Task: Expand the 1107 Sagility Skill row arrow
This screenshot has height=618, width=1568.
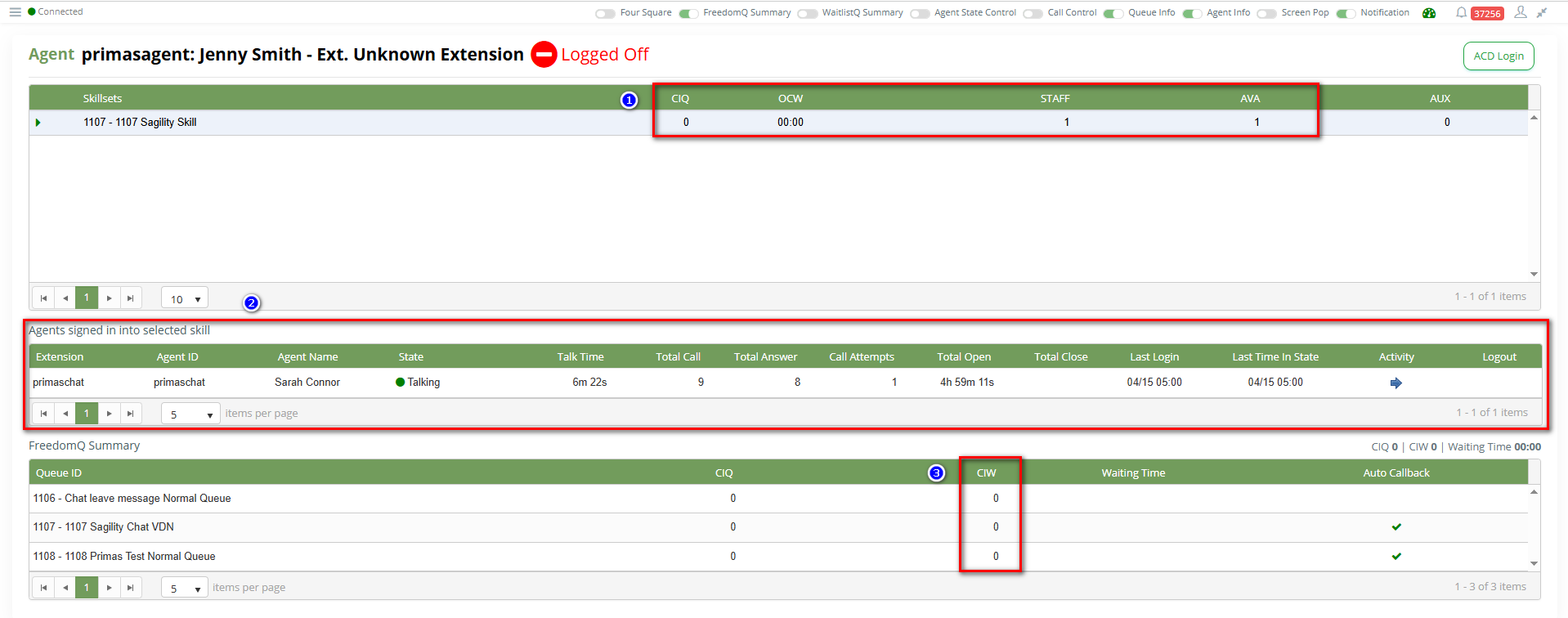Action: [x=38, y=123]
